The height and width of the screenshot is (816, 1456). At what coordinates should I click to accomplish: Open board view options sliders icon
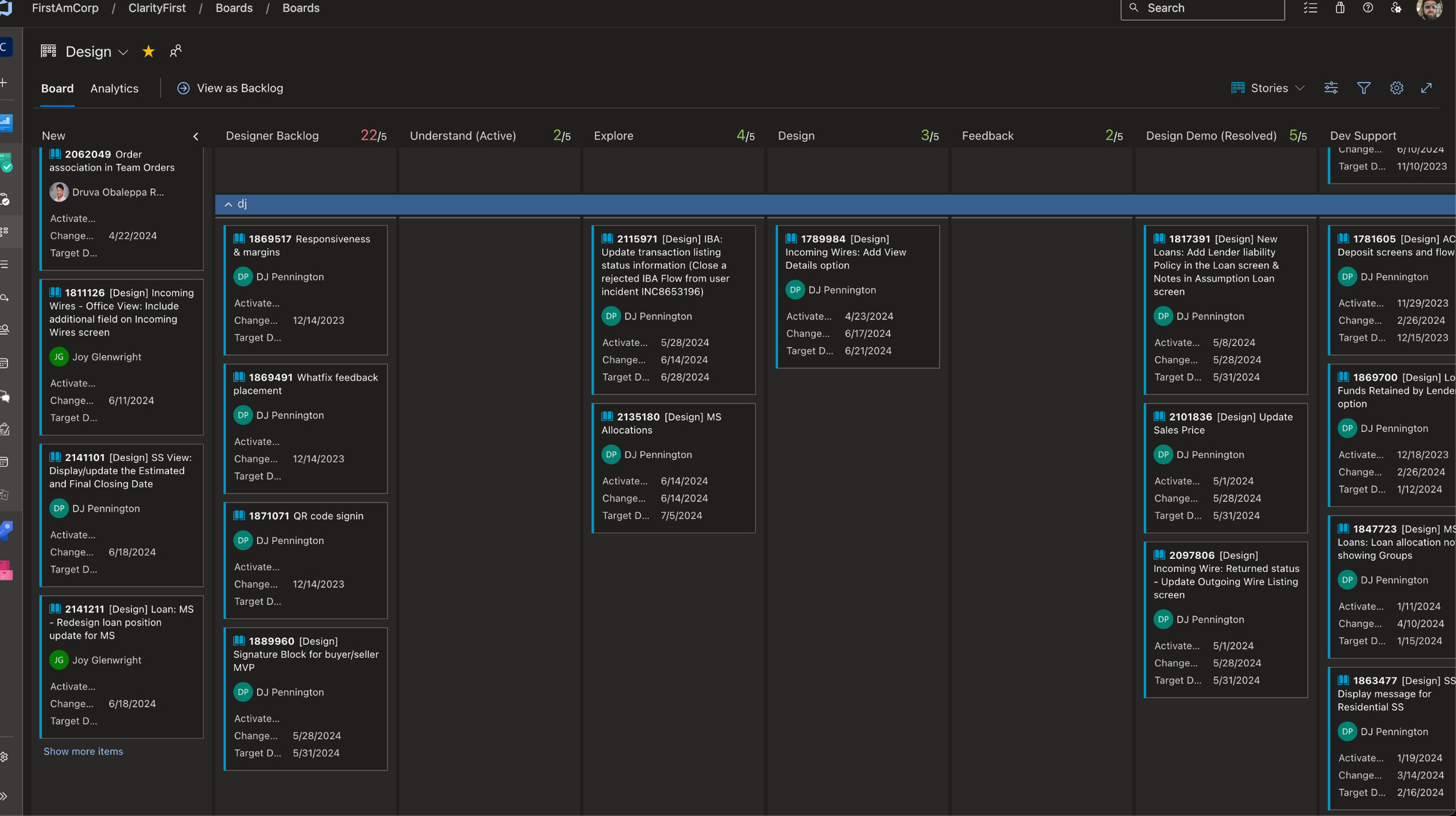(x=1330, y=88)
